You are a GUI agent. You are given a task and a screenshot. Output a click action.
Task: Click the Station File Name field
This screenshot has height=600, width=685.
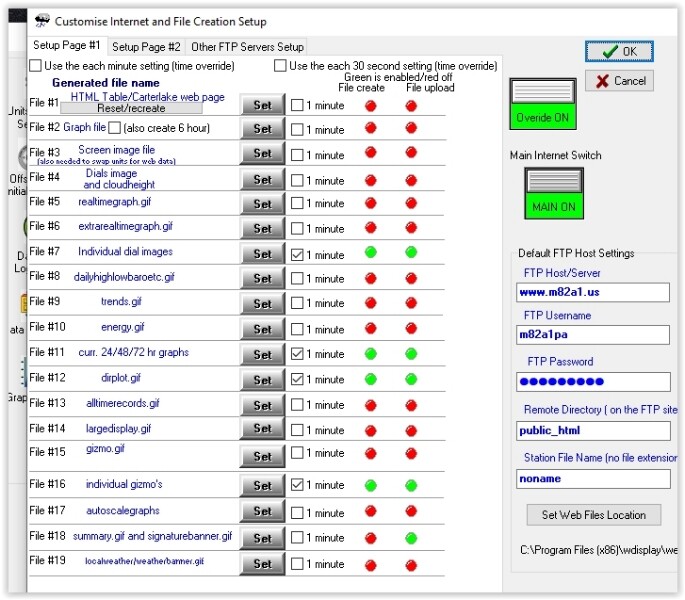593,479
